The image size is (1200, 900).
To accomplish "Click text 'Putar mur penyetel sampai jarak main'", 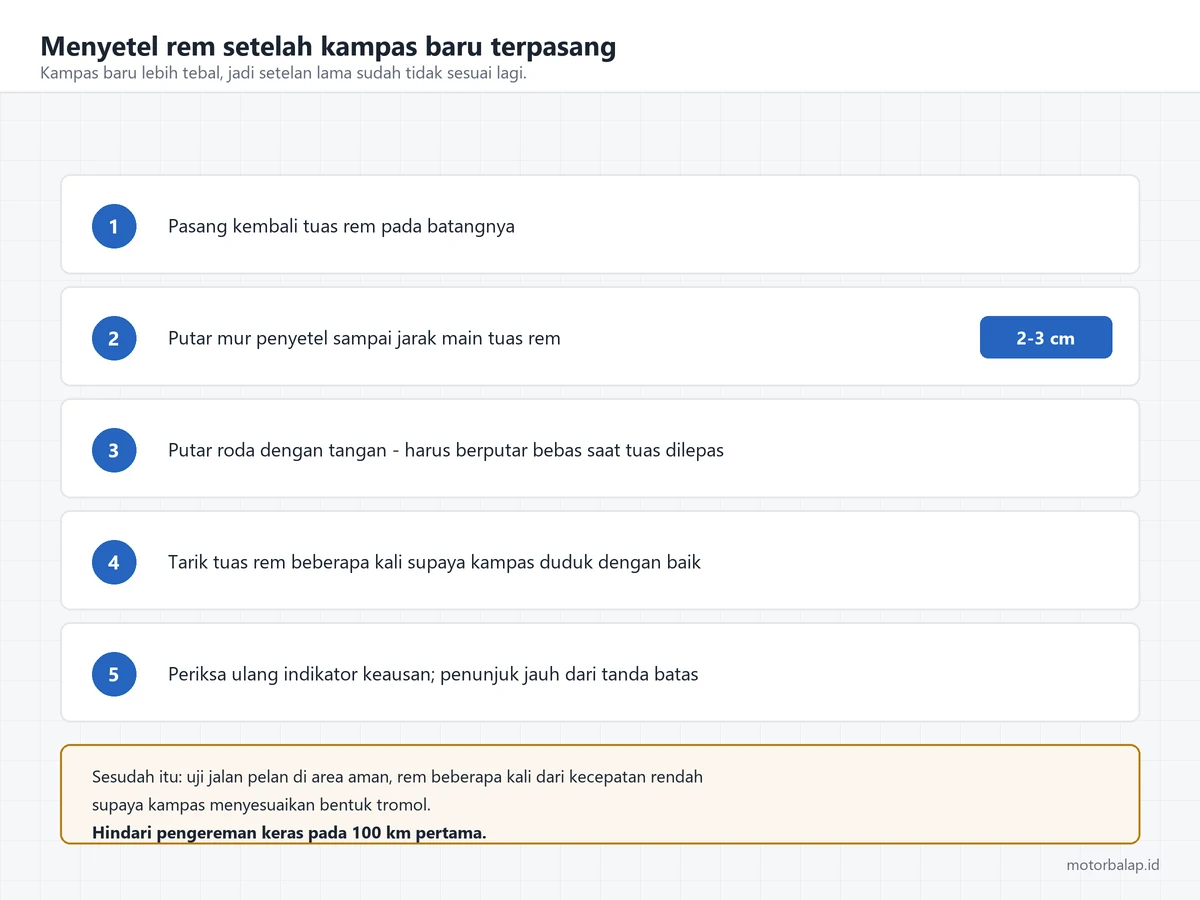I will tap(364, 338).
